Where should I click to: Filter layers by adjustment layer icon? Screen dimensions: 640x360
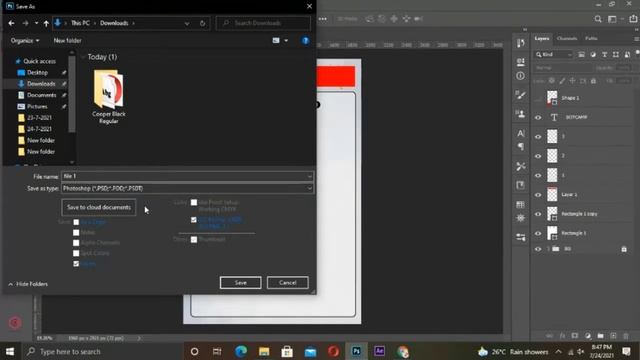tap(593, 54)
